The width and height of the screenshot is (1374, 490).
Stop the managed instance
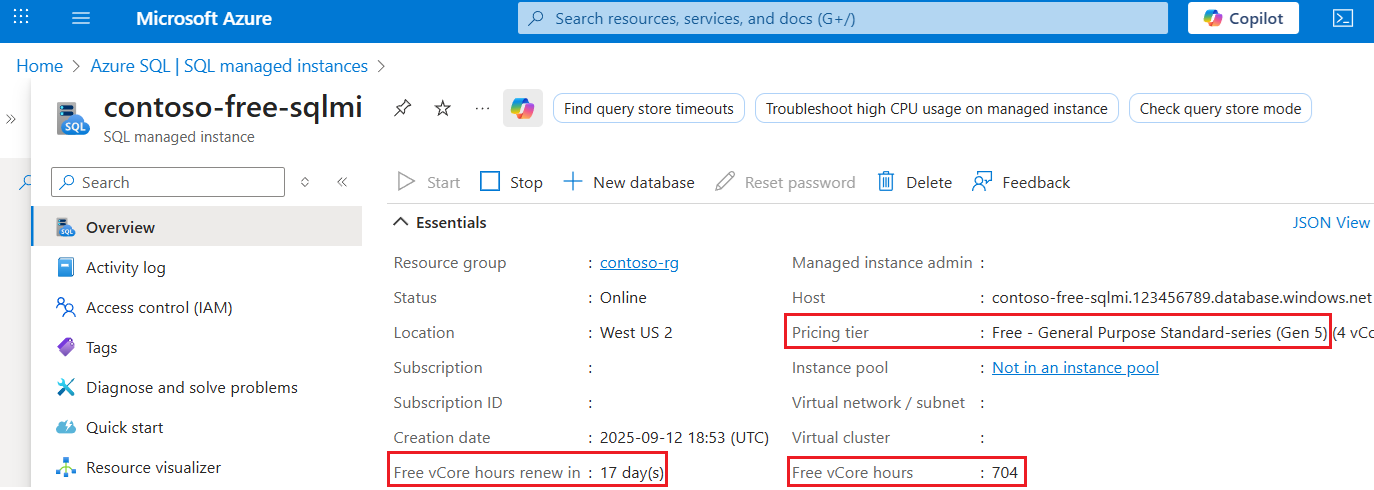pyautogui.click(x=511, y=182)
